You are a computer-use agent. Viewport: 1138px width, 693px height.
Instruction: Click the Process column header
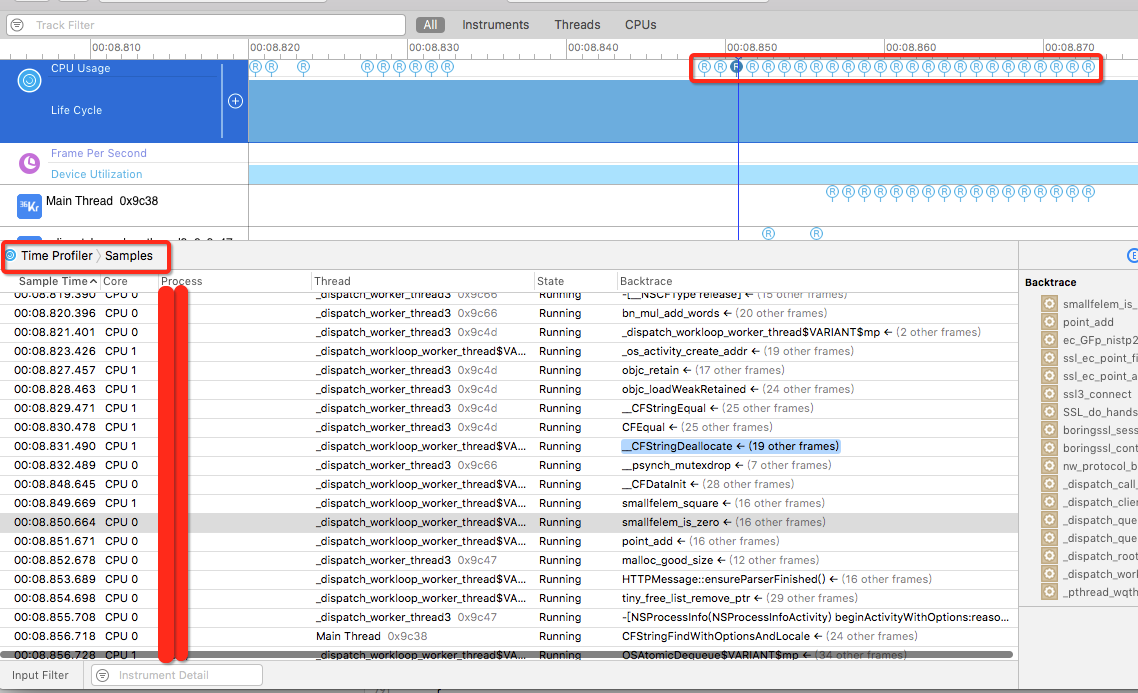click(181, 281)
